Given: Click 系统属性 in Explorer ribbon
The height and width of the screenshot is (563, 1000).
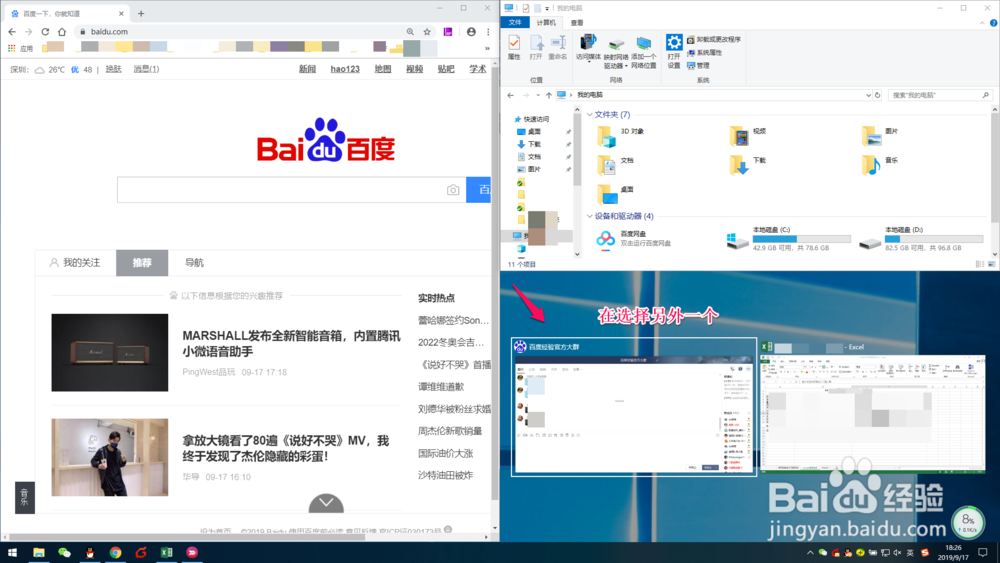Looking at the screenshot, I should point(705,52).
